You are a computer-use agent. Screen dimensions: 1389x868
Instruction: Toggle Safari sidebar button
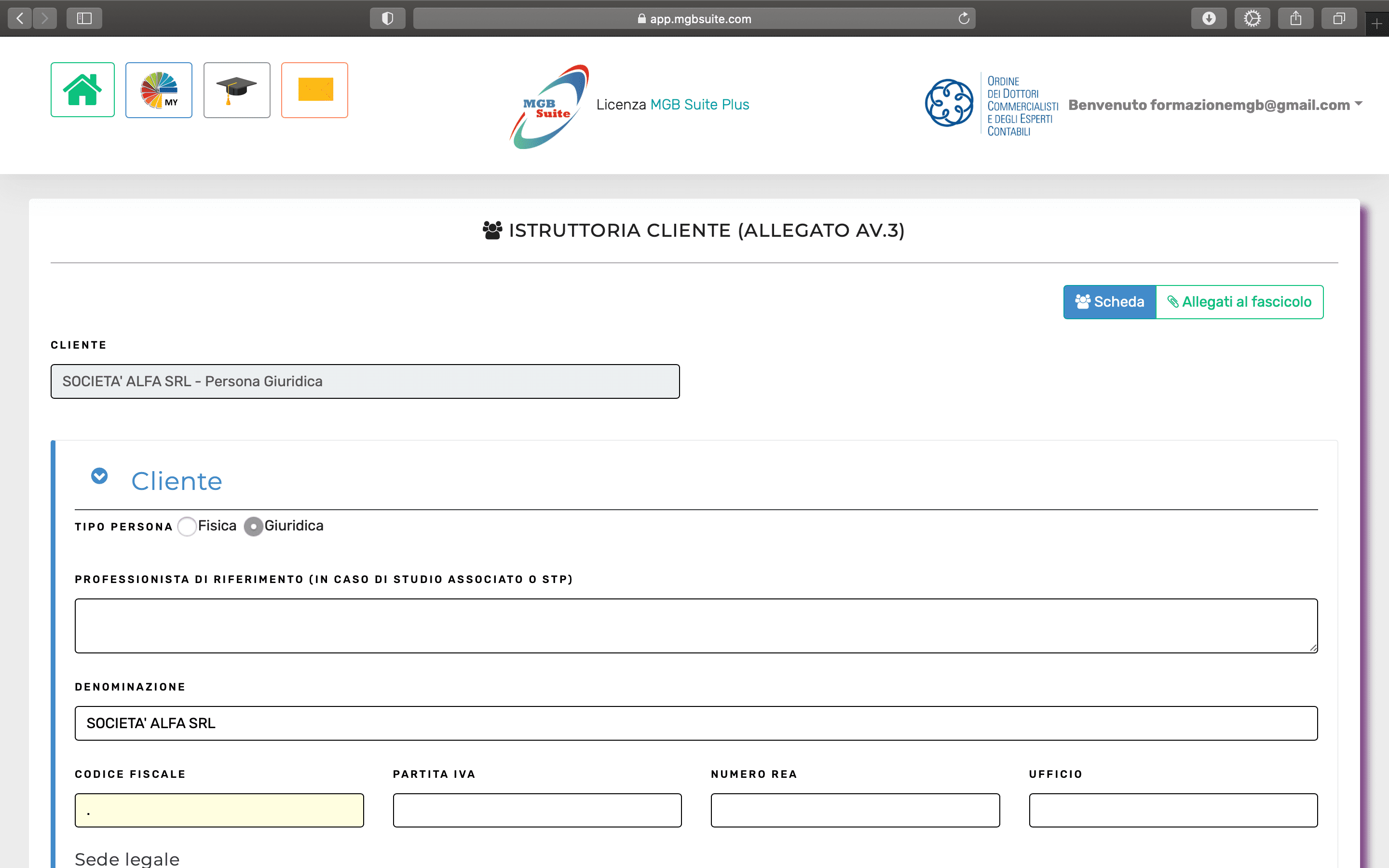point(84,18)
